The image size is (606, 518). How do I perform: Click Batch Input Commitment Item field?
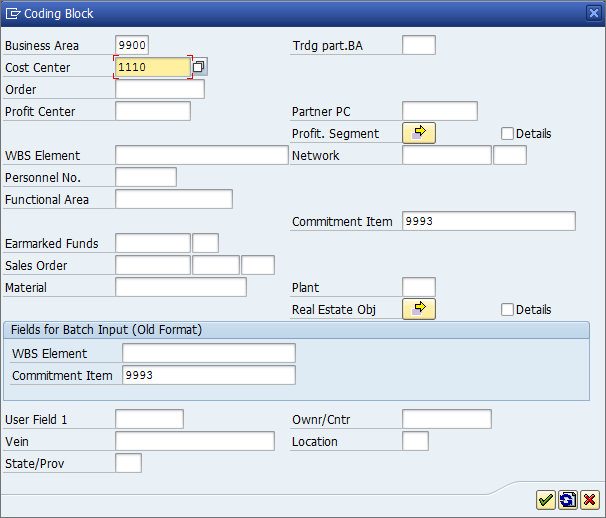[209, 375]
